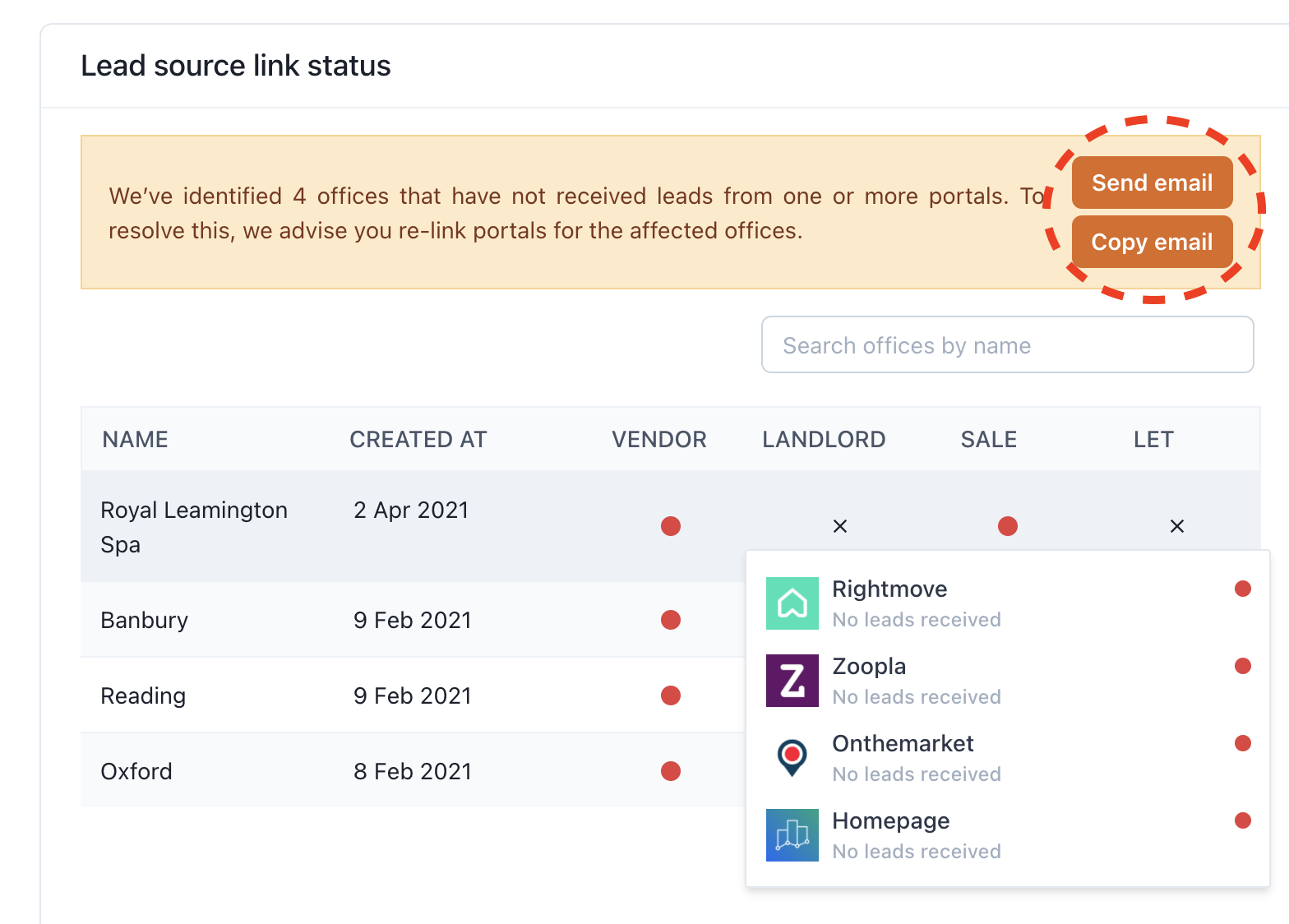Screen dimensions: 1289x924
Task: Click Banbury vendor status red dot
Action: point(671,620)
